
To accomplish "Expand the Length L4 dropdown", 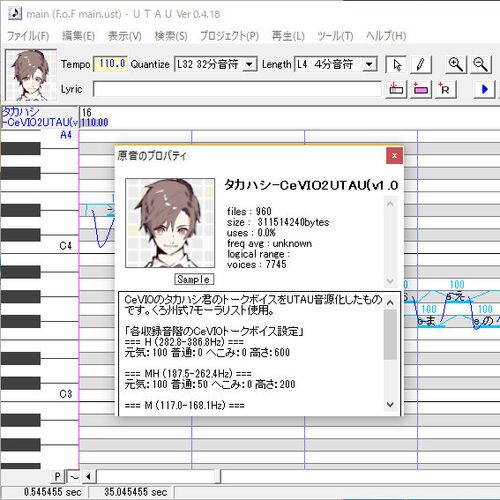I will (x=369, y=64).
